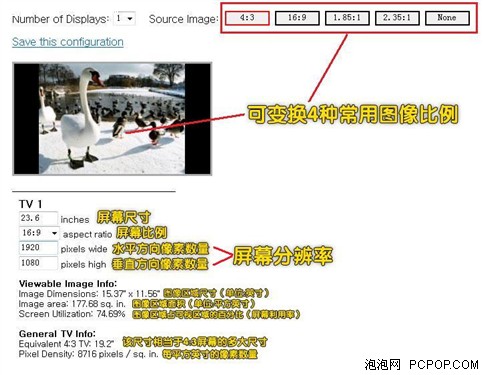The width and height of the screenshot is (483, 375).
Task: Click the Save this configuration link
Action: [x=68, y=42]
